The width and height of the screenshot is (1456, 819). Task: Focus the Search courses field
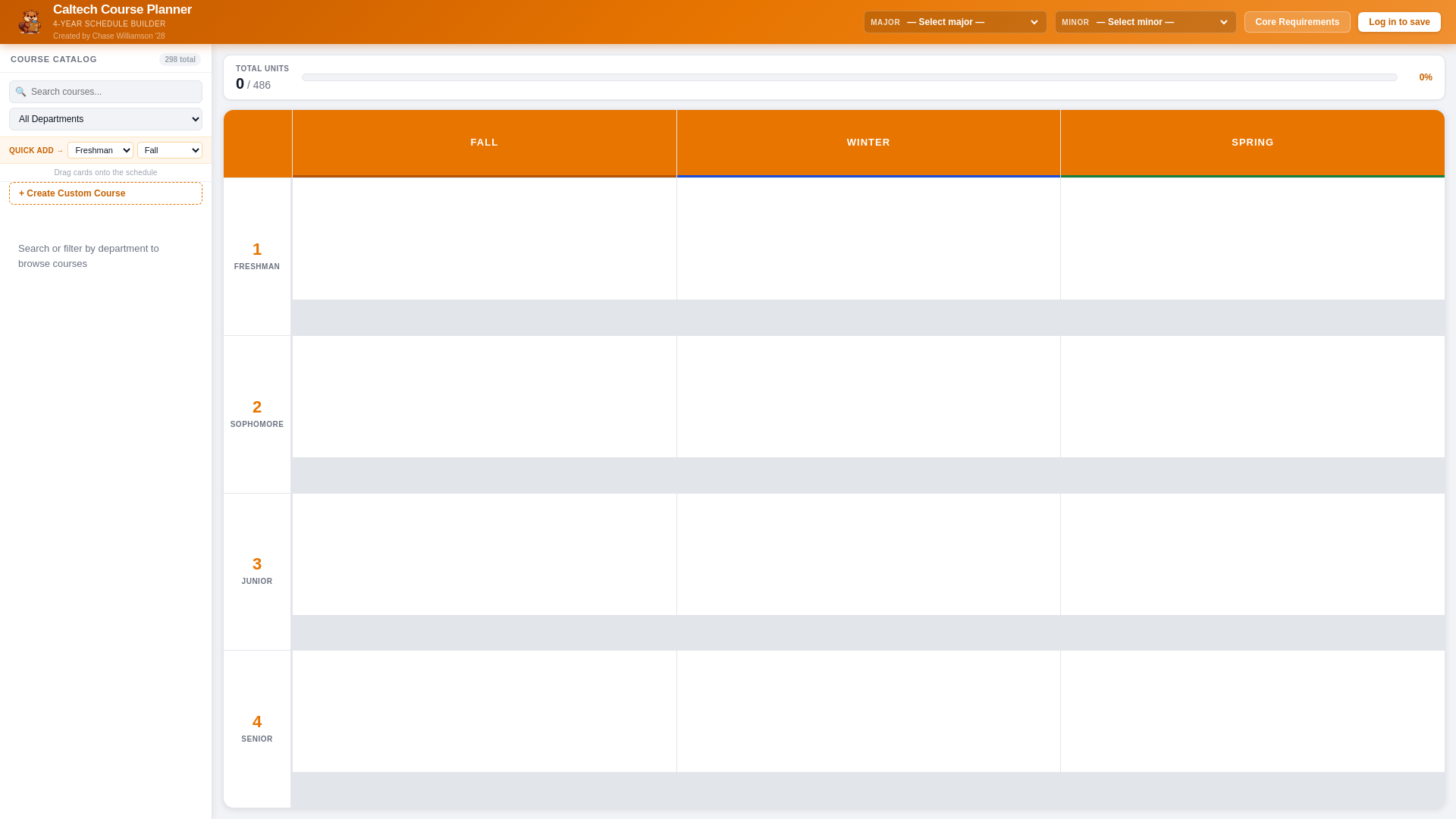[x=105, y=92]
